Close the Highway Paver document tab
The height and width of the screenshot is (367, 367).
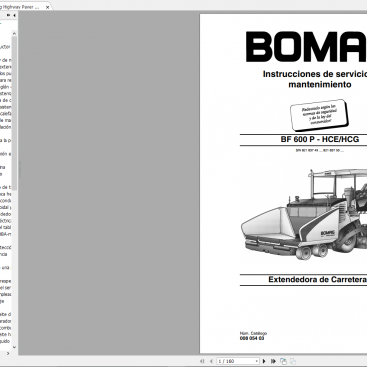pos(47,7)
